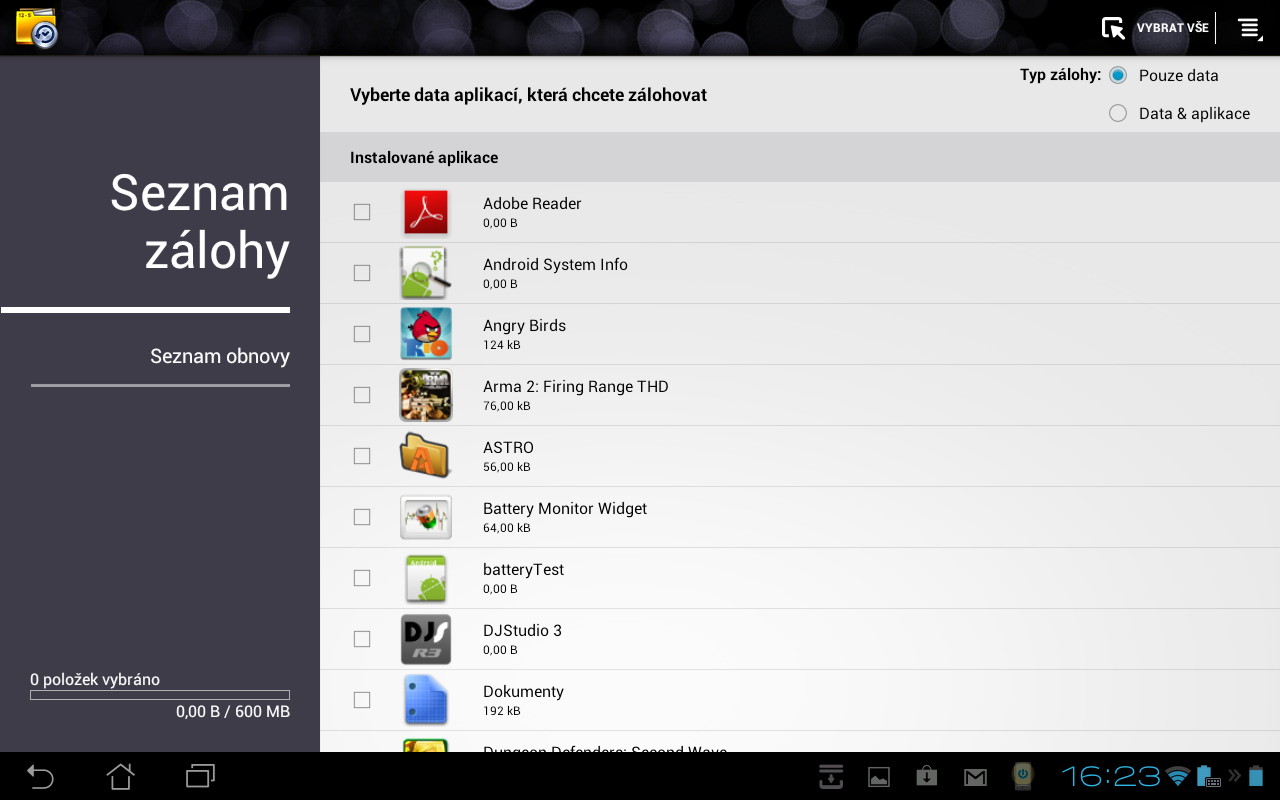Select radio button Data & aplikace
This screenshot has height=800, width=1280.
(1117, 113)
